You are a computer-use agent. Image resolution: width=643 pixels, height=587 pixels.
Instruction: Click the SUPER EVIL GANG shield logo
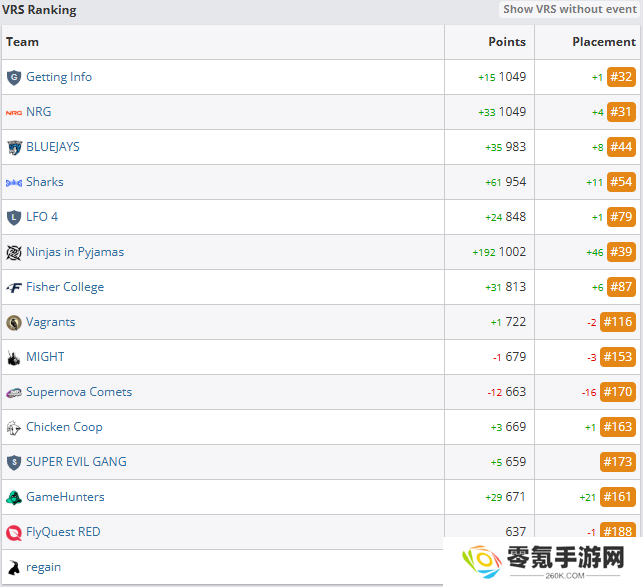[x=14, y=463]
